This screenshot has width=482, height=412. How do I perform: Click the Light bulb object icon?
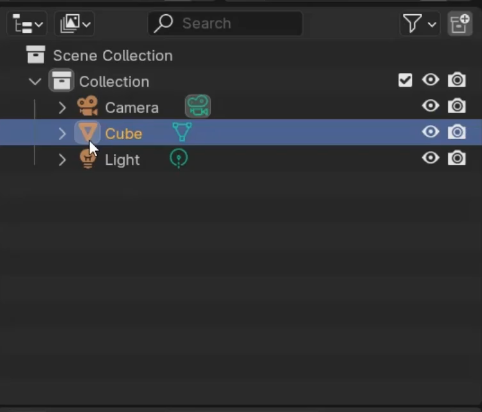pos(88,159)
